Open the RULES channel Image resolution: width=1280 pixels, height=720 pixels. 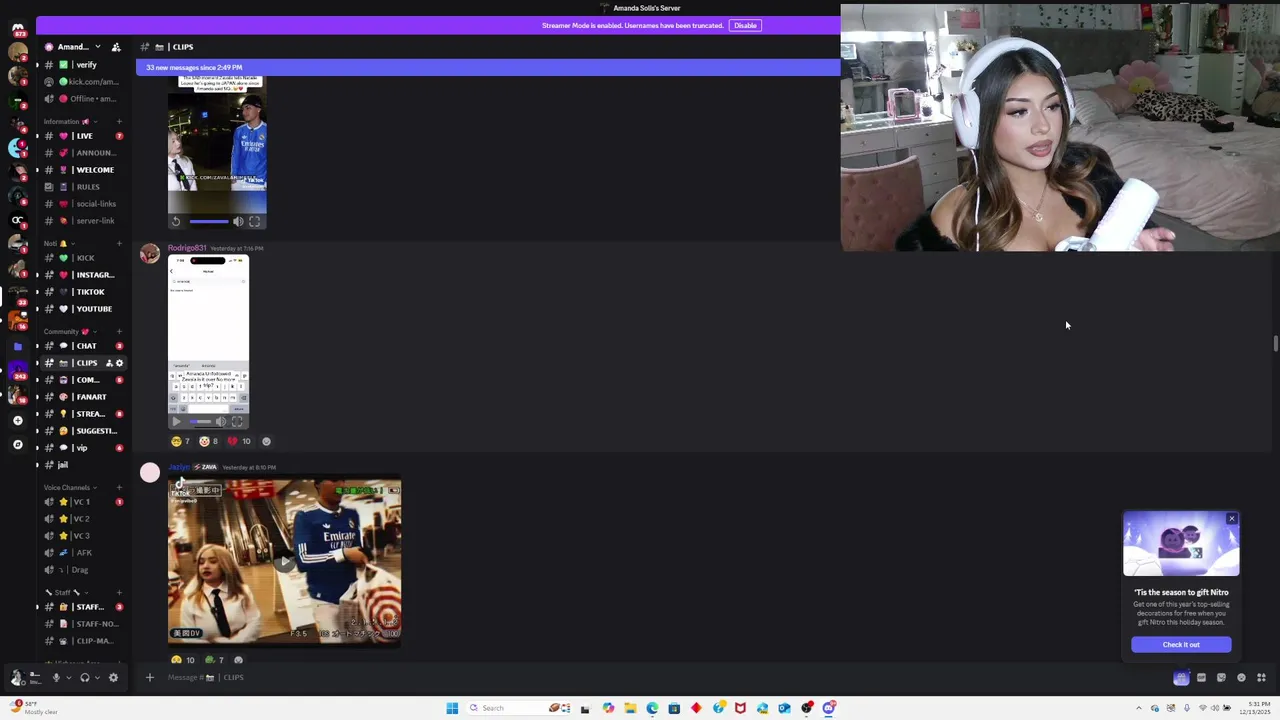82,187
